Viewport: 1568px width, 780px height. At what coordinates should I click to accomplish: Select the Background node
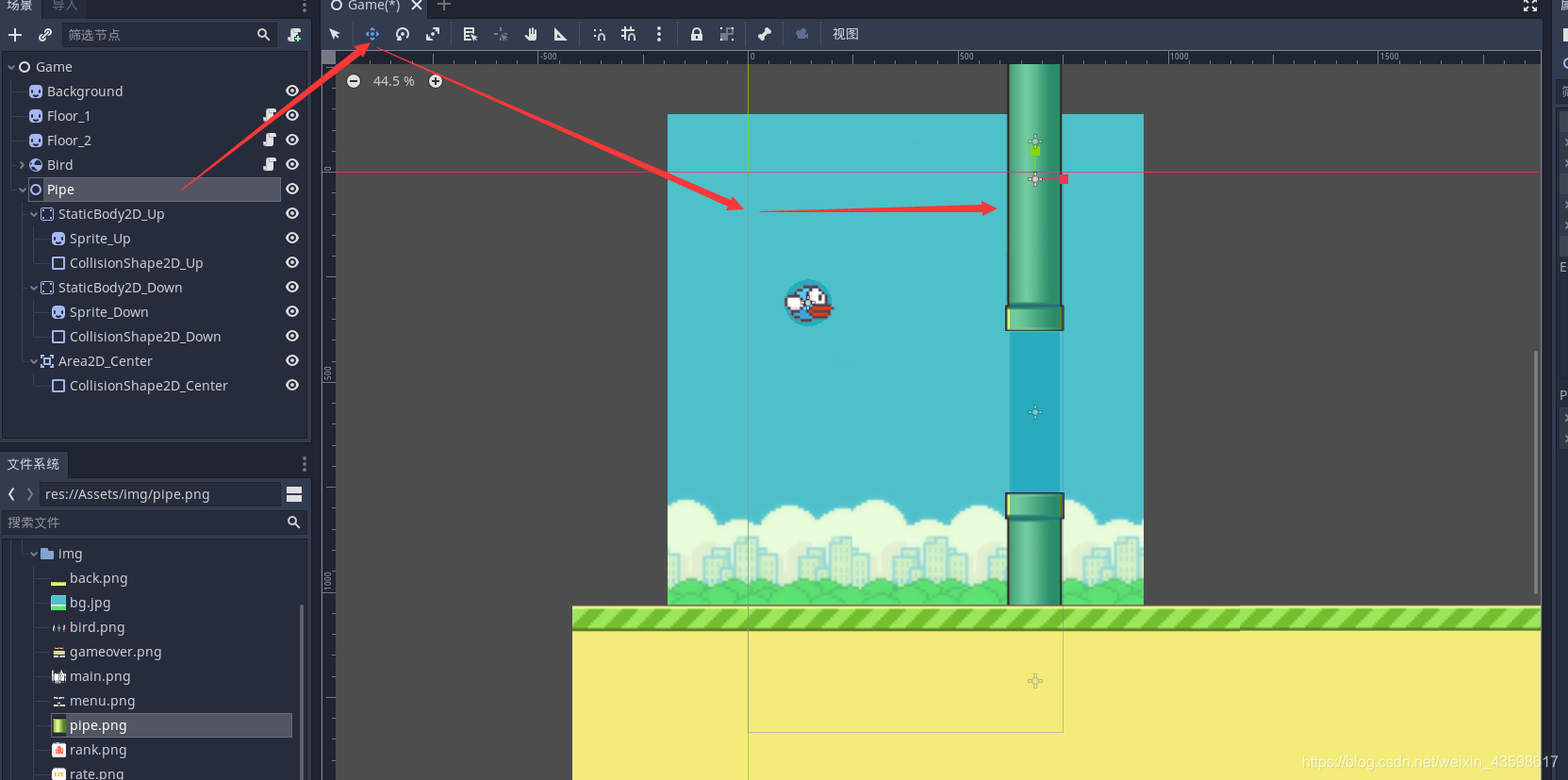tap(84, 91)
